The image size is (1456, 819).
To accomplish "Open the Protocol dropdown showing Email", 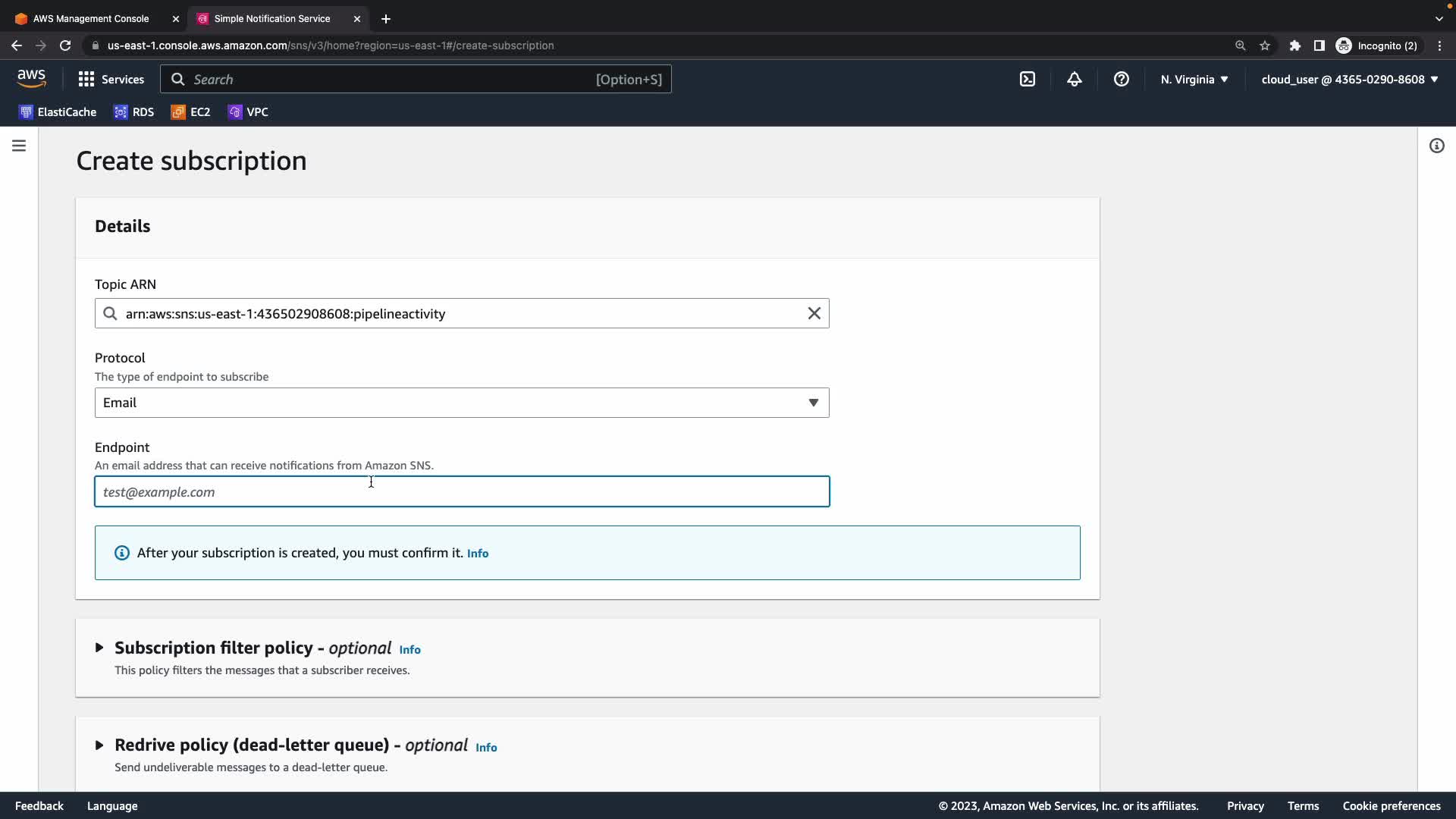I will point(461,403).
